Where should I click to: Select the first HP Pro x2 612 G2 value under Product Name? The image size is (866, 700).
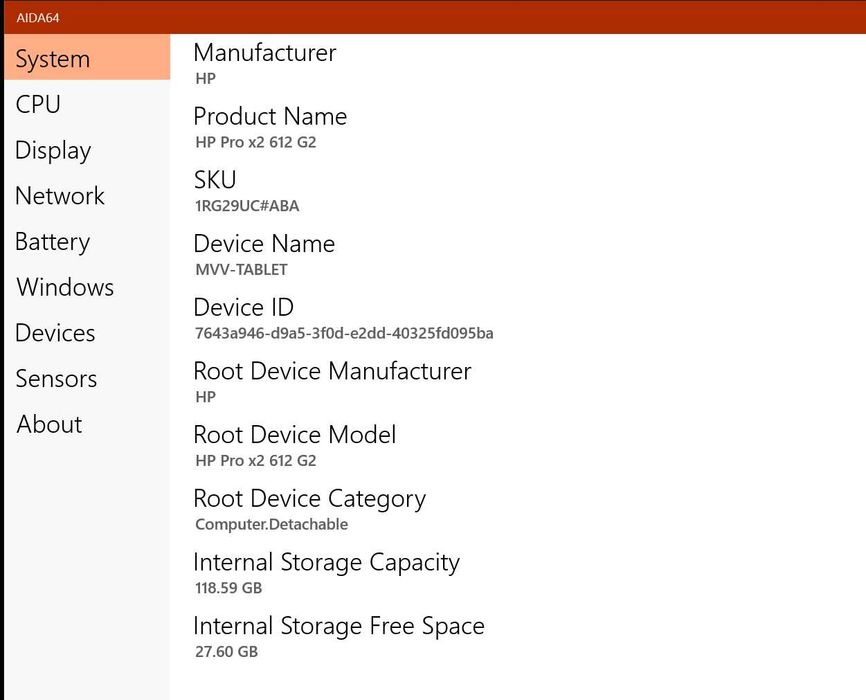point(256,143)
